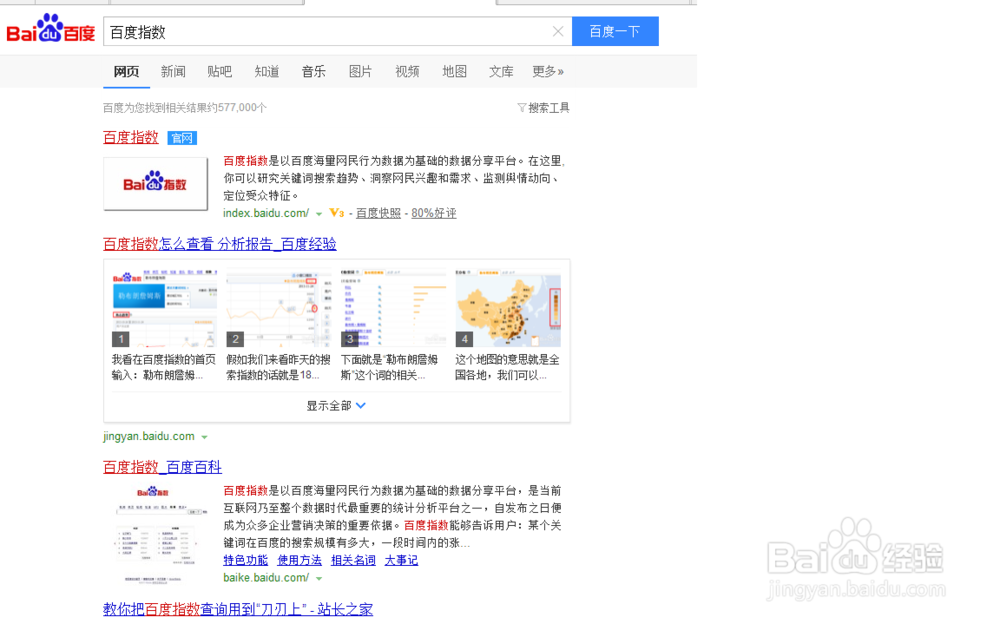
Task: Expand the arrow beside jingyan.baidu.com
Action: [205, 438]
